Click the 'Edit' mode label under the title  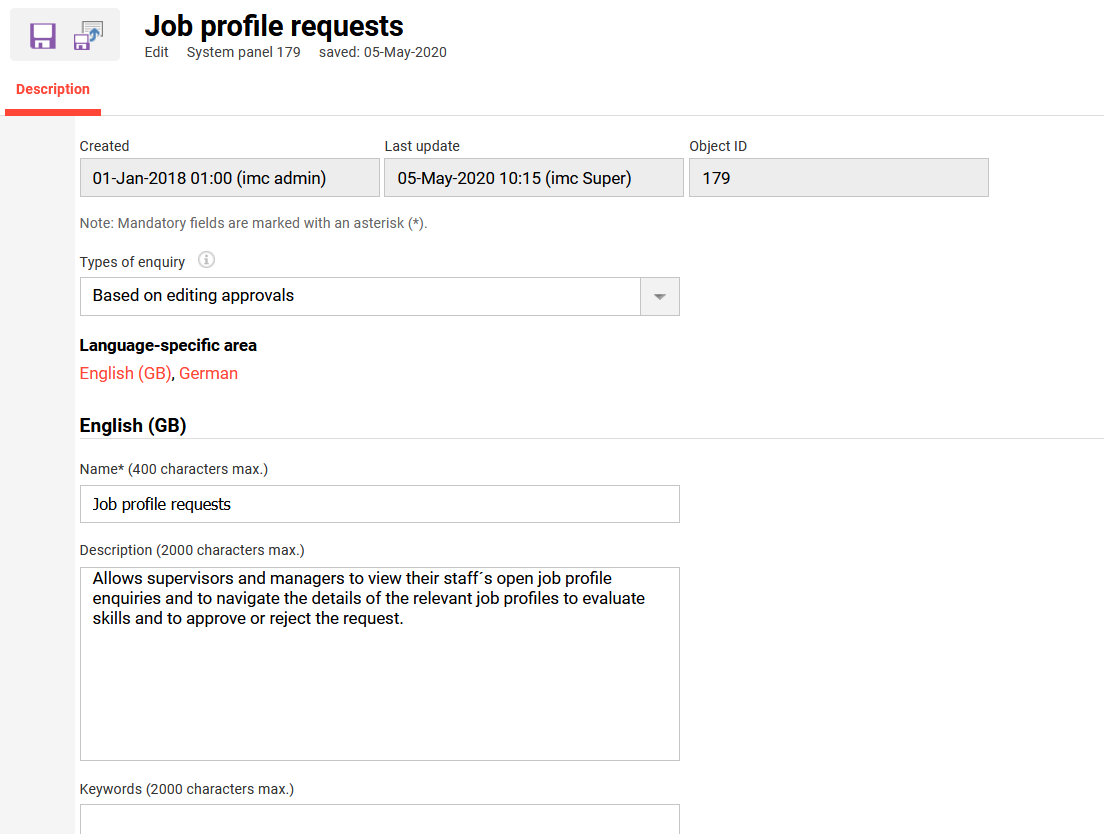click(156, 52)
